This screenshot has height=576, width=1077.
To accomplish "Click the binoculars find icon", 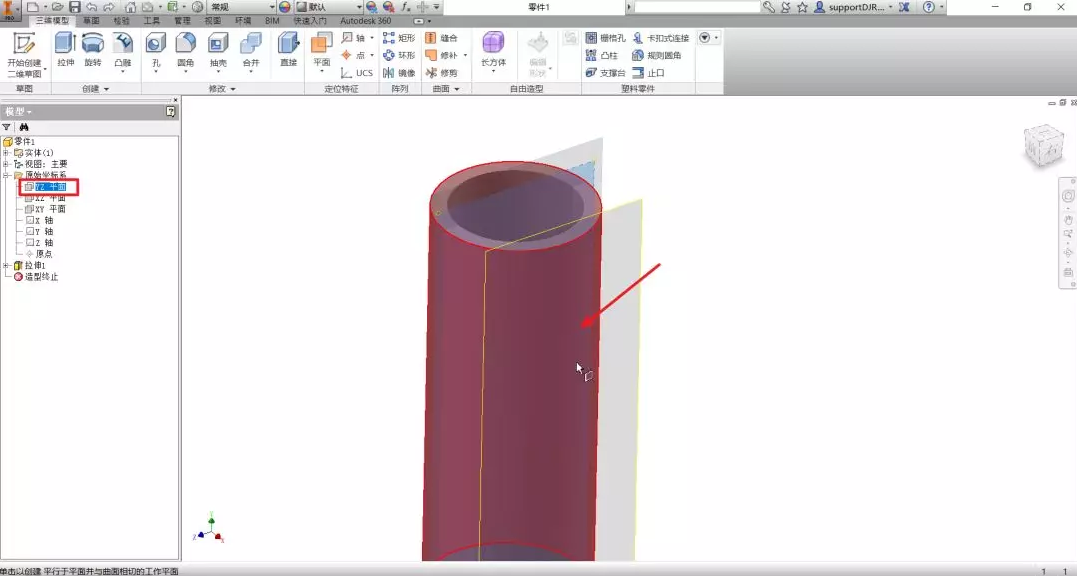I will click(24, 127).
